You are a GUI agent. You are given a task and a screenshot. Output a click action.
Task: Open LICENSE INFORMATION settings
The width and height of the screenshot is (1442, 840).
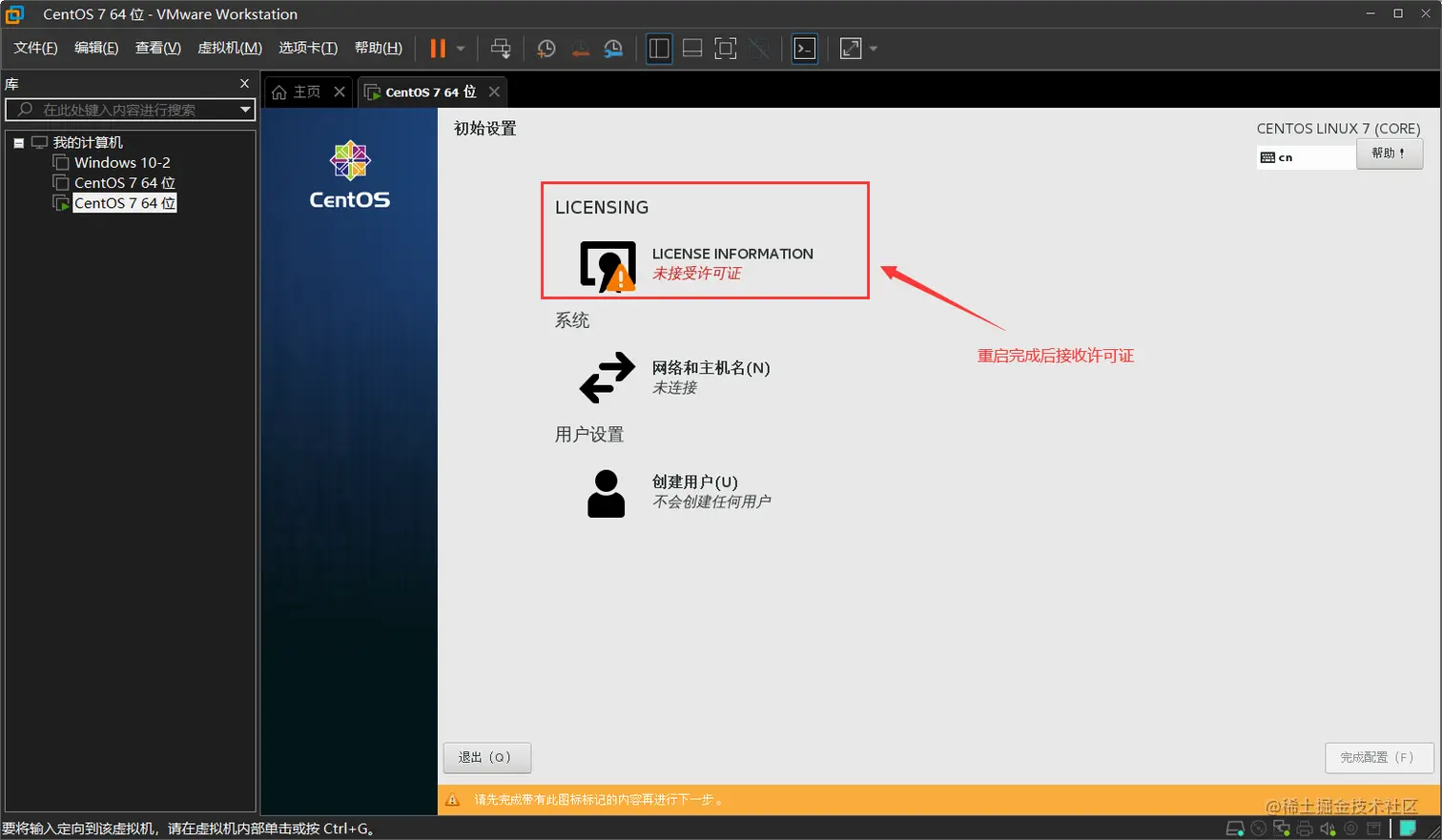[x=732, y=254]
